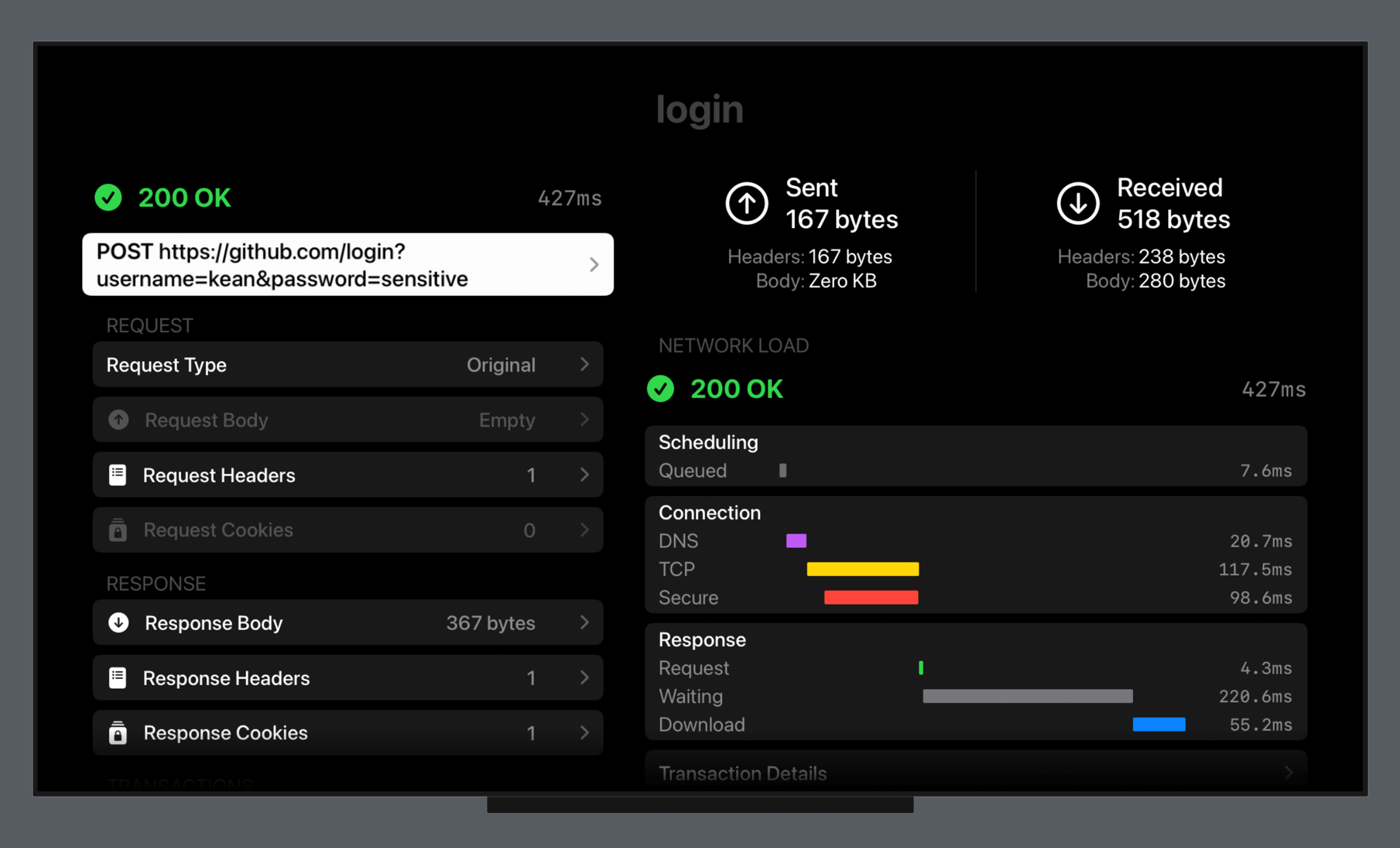1400x848 pixels.
Task: Click the 'RESPONSE' section header
Action: (x=155, y=583)
